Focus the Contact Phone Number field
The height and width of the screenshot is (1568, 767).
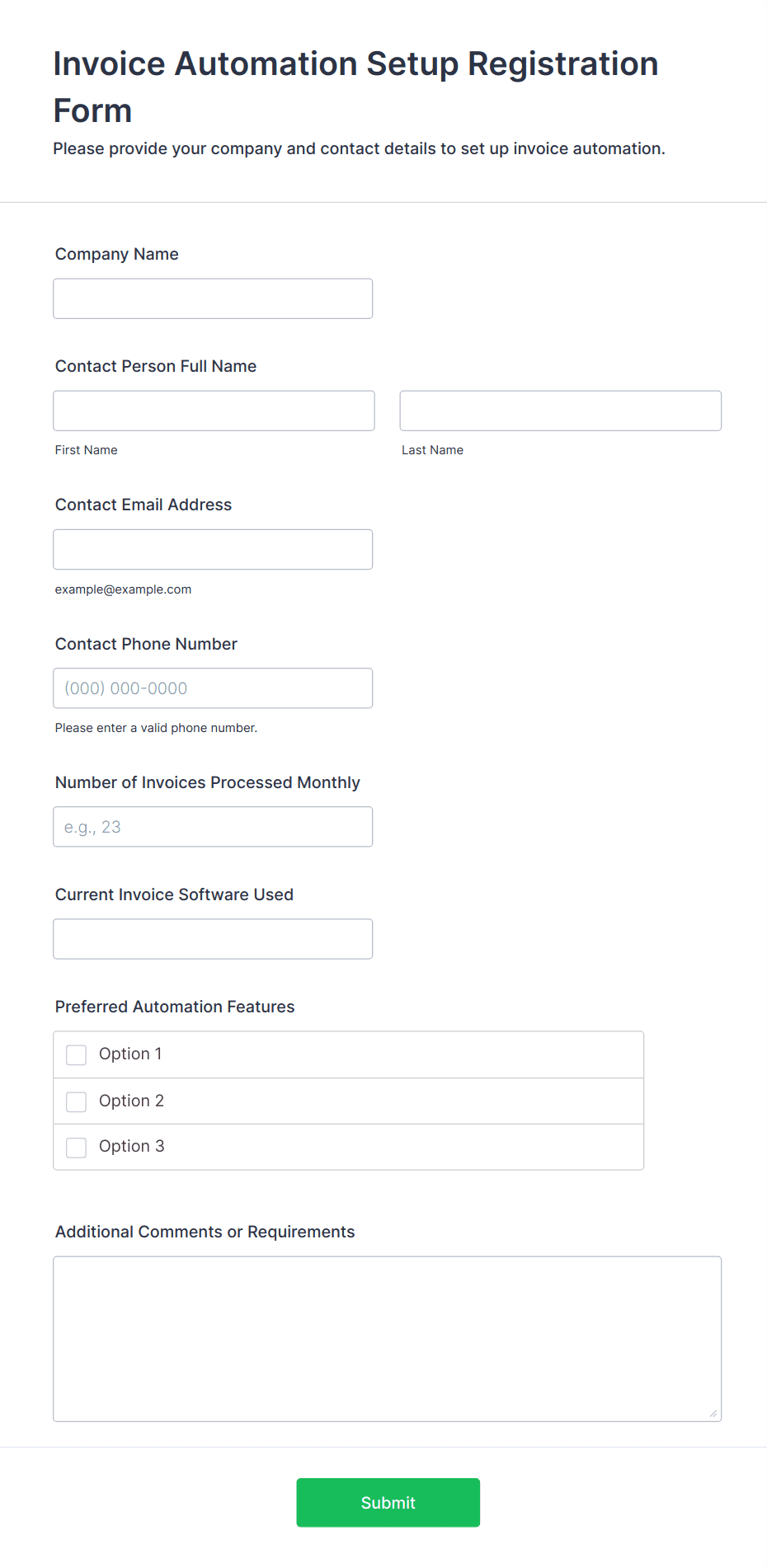point(213,688)
